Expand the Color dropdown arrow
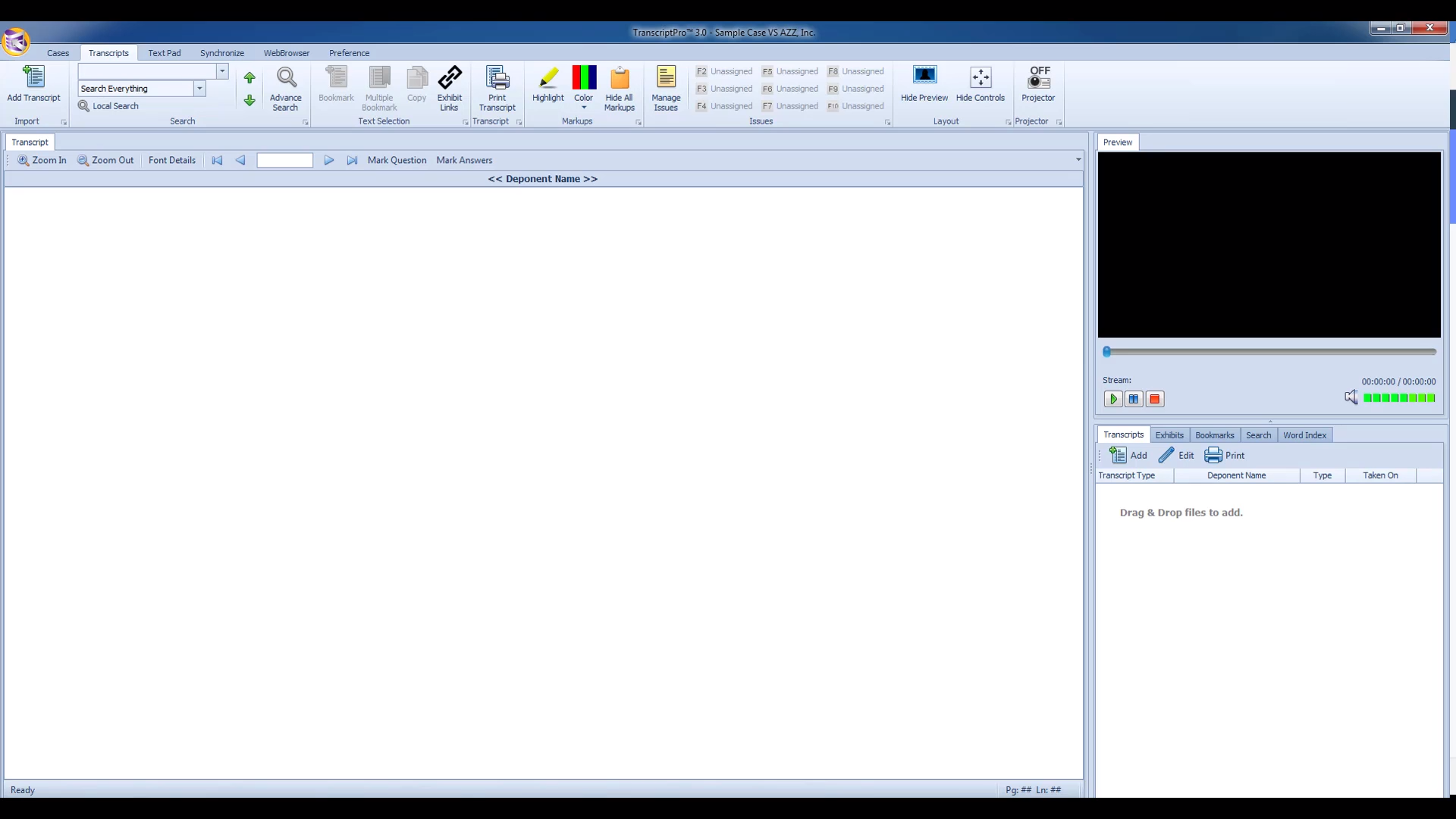This screenshot has height=819, width=1456. 583,108
